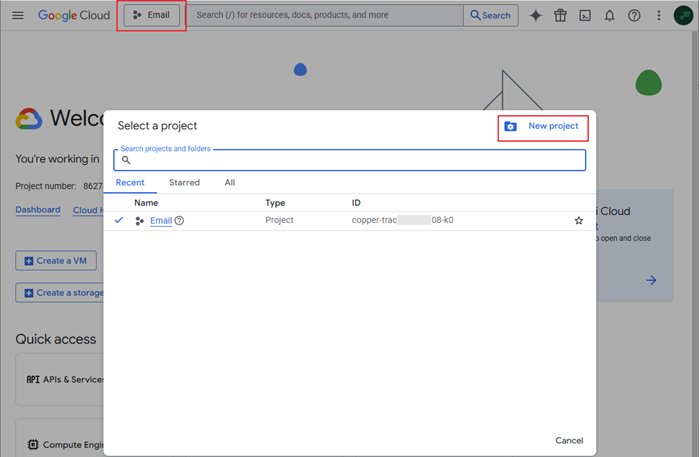Switch to the All tab

[x=230, y=183]
